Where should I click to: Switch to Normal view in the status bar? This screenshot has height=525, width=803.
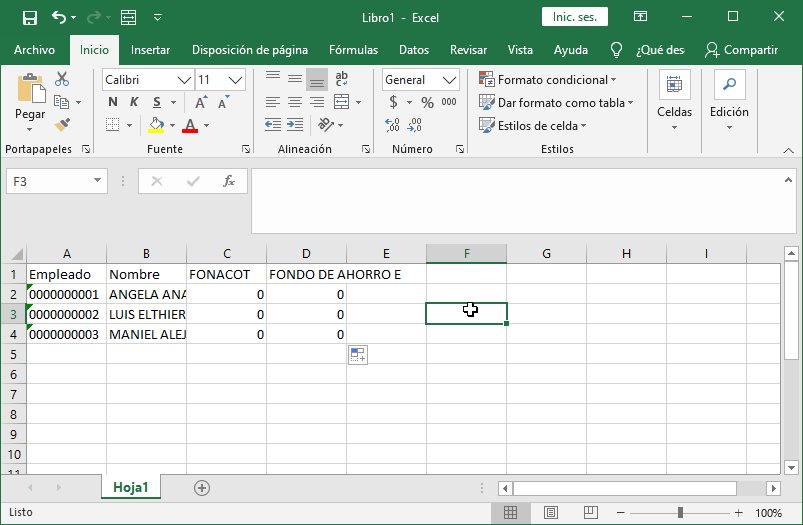click(x=511, y=512)
